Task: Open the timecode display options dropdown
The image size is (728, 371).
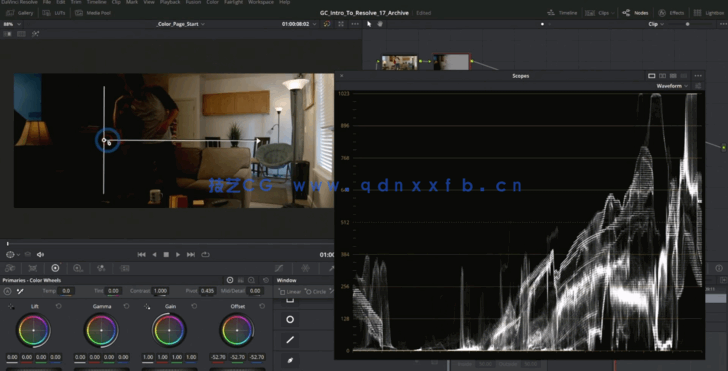Action: point(315,24)
